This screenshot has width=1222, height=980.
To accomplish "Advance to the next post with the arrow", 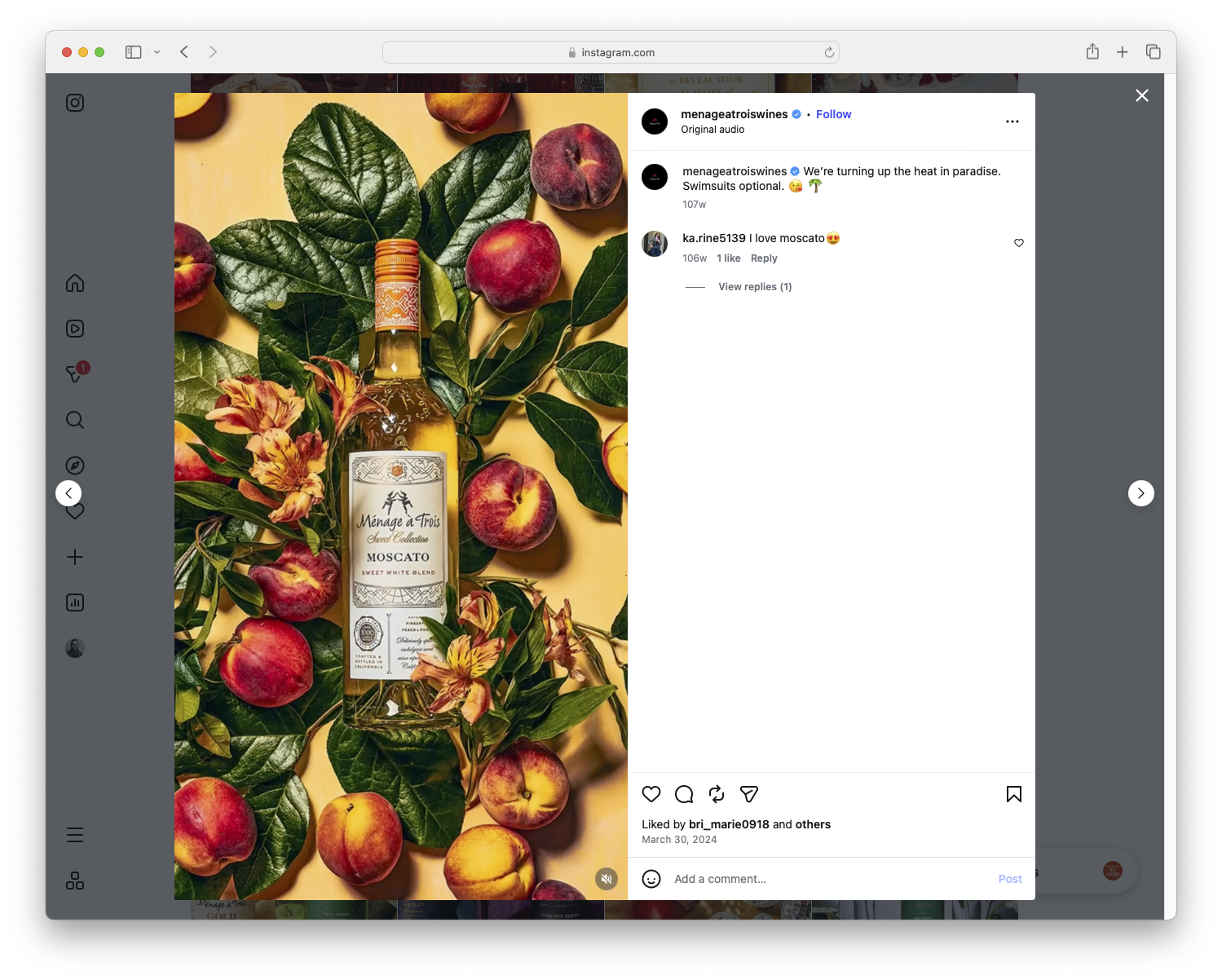I will click(x=1140, y=492).
